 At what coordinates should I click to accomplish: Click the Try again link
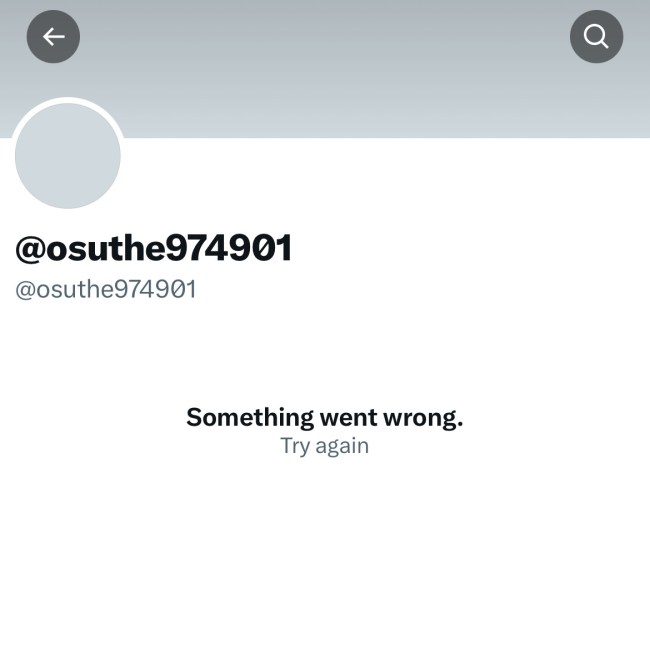pyautogui.click(x=324, y=446)
